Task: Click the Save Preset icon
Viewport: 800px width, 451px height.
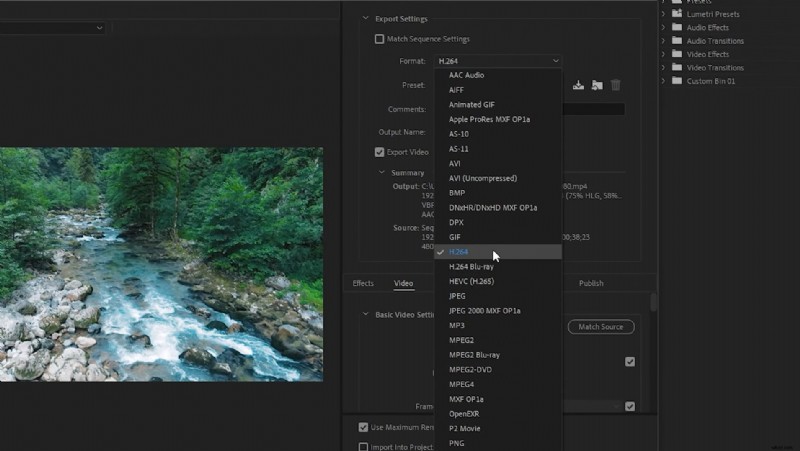Action: [x=578, y=86]
